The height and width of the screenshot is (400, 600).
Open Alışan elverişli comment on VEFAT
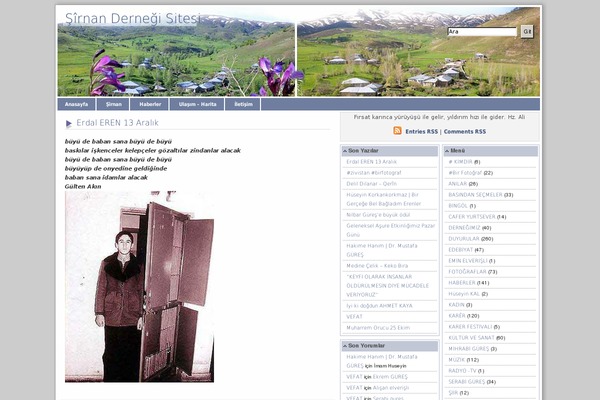click(x=391, y=388)
